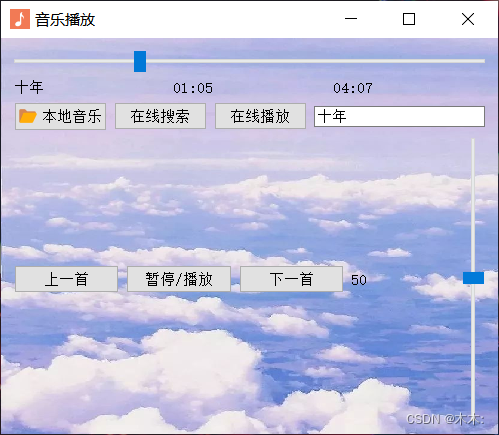Focus the search input containing 十年
The height and width of the screenshot is (435, 499).
click(399, 116)
